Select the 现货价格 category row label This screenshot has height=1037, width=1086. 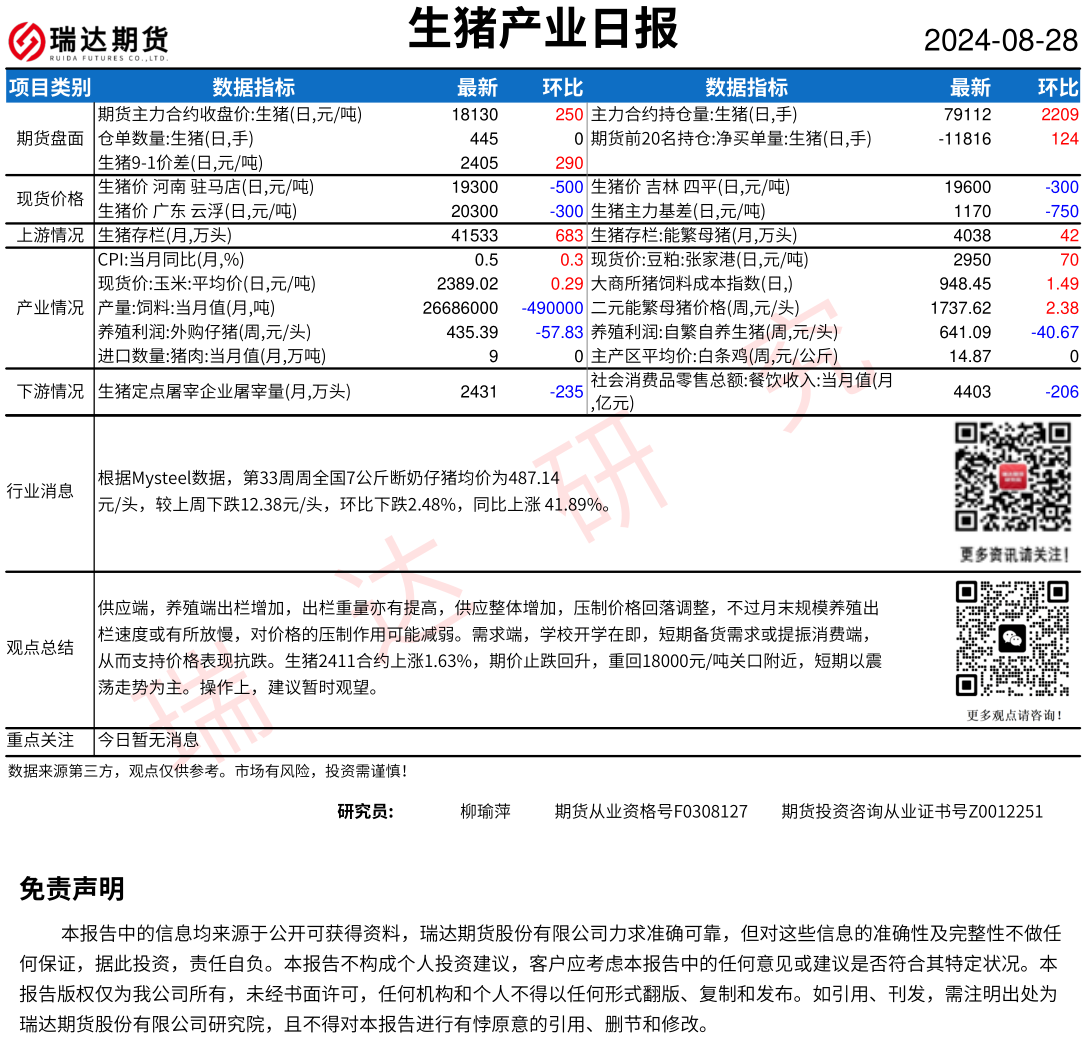pos(50,199)
